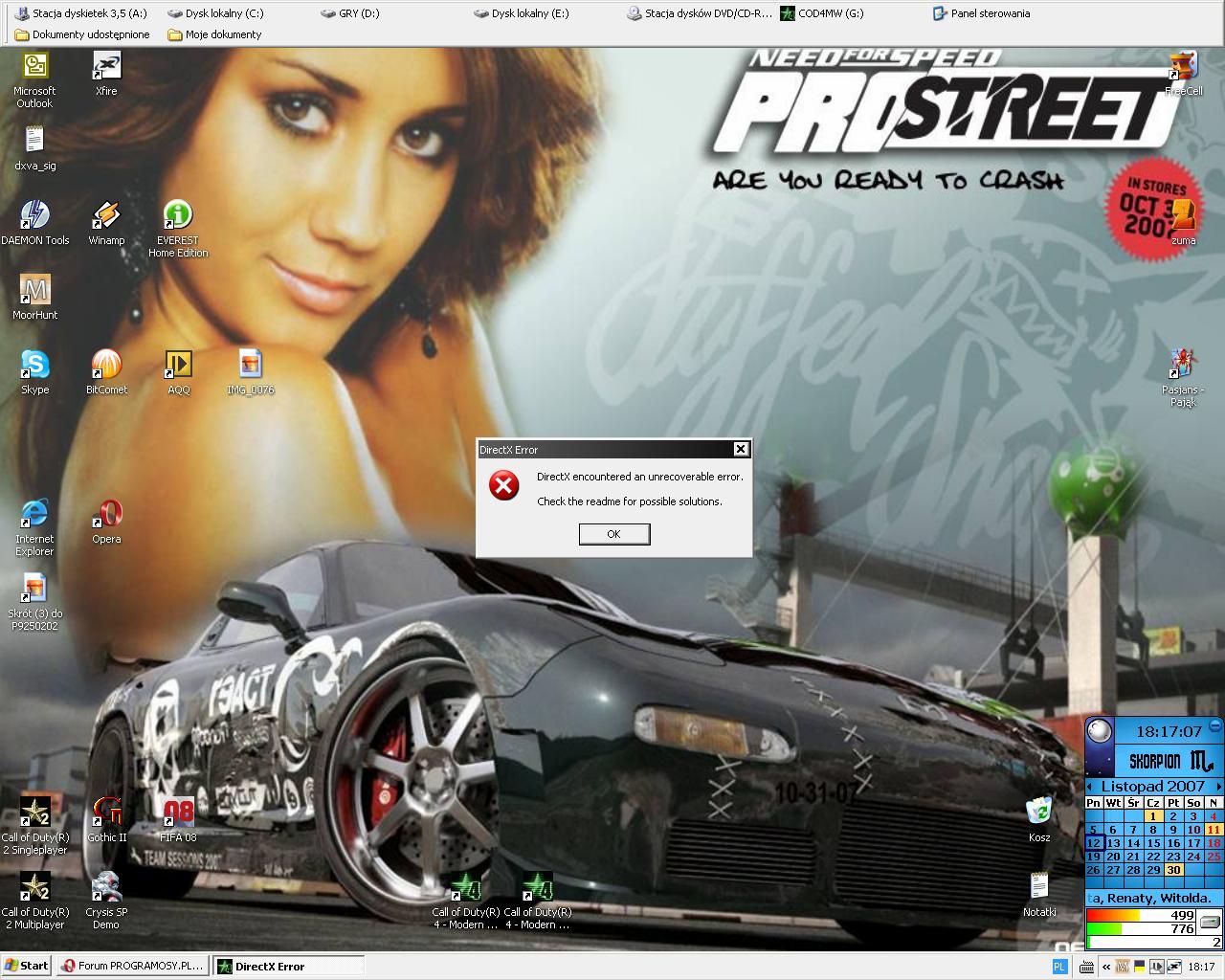
Task: Open the Start menu
Action: pos(26,966)
